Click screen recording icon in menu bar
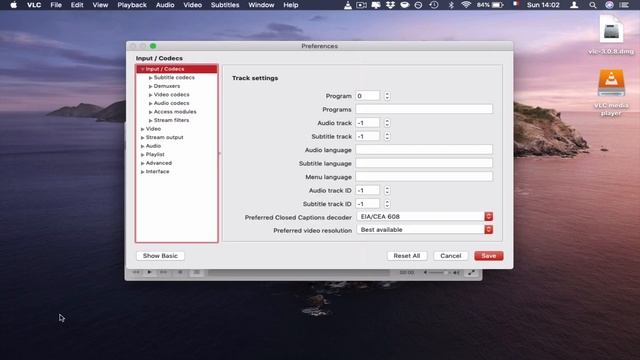640x360 pixels. coord(361,5)
